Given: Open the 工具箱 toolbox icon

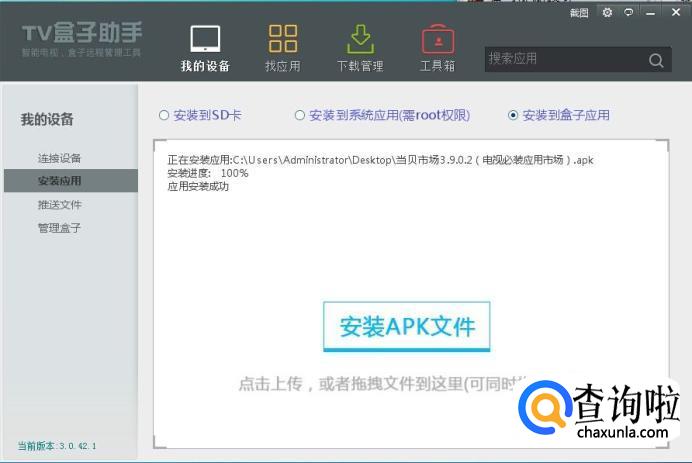Looking at the screenshot, I should (x=438, y=39).
